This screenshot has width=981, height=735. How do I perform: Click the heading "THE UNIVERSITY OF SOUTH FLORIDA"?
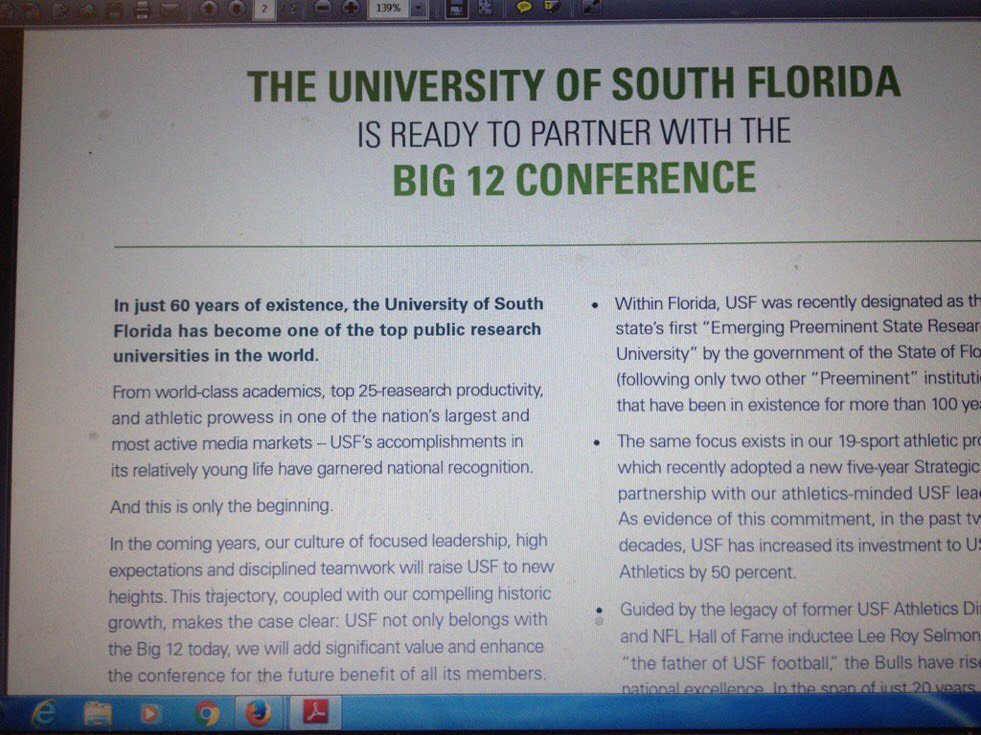[574, 84]
